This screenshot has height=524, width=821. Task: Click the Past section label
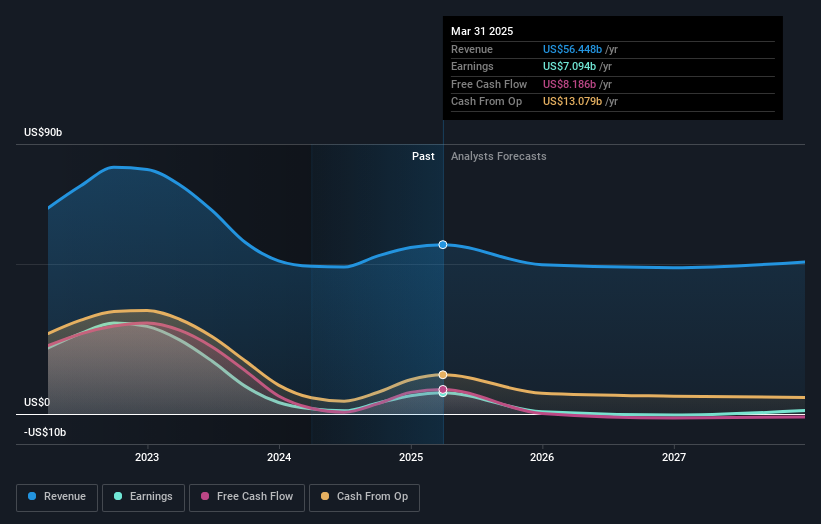pyautogui.click(x=423, y=157)
